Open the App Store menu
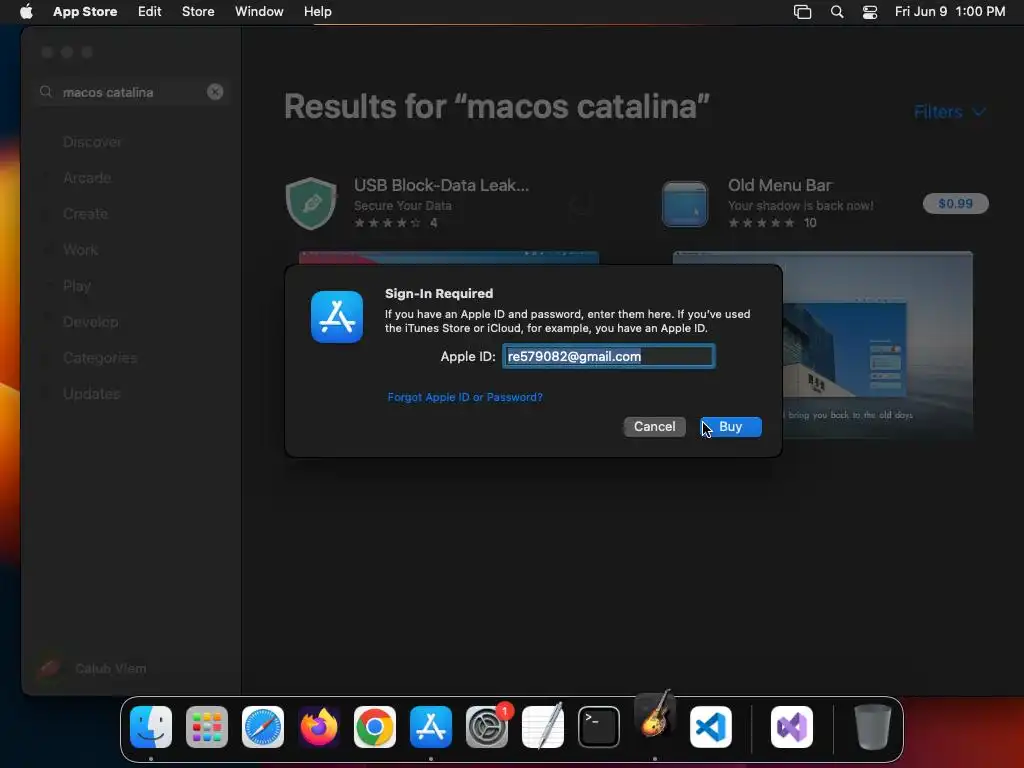This screenshot has width=1024, height=768. pos(85,12)
